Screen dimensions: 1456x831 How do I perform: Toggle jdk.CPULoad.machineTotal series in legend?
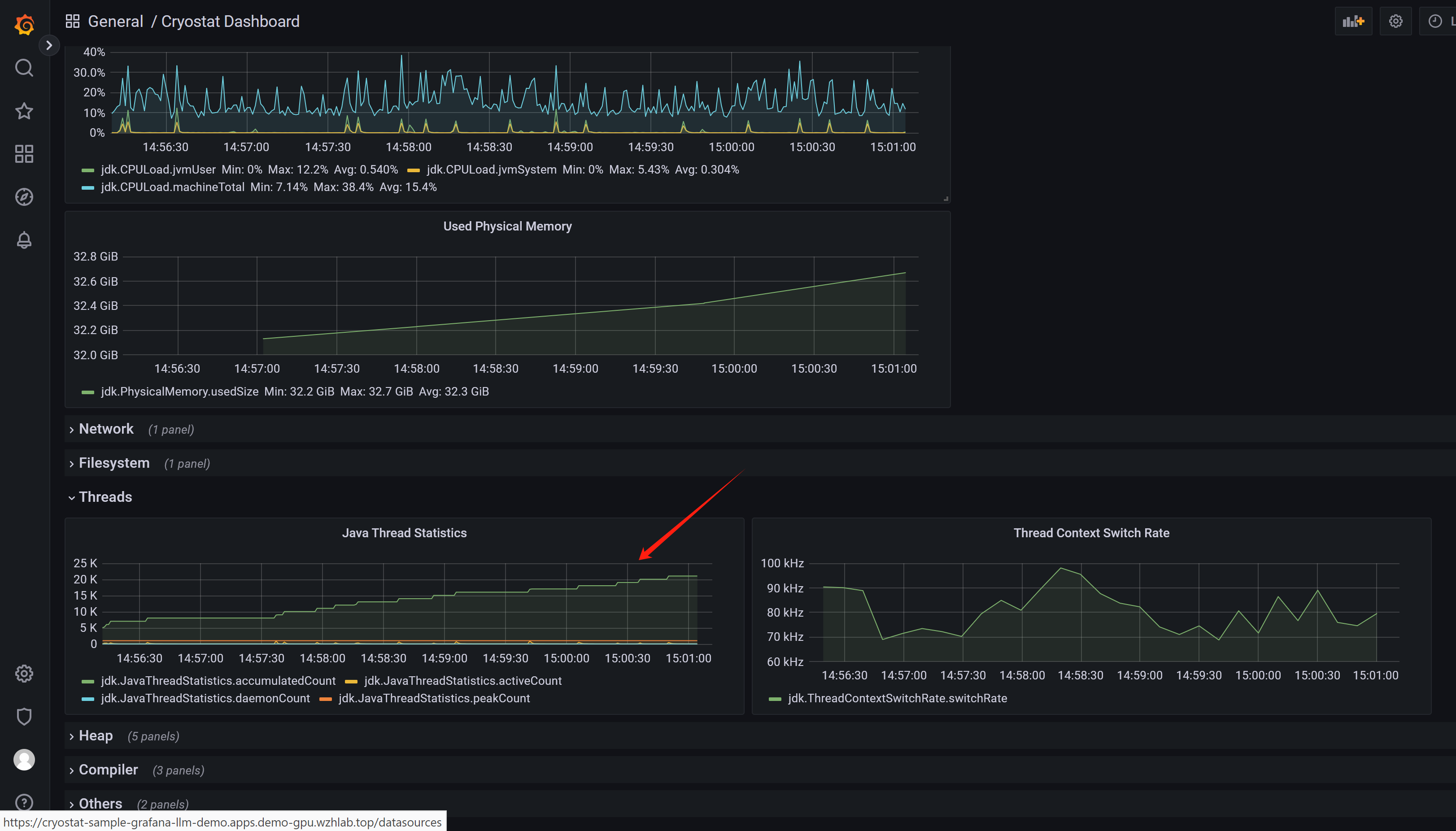172,187
